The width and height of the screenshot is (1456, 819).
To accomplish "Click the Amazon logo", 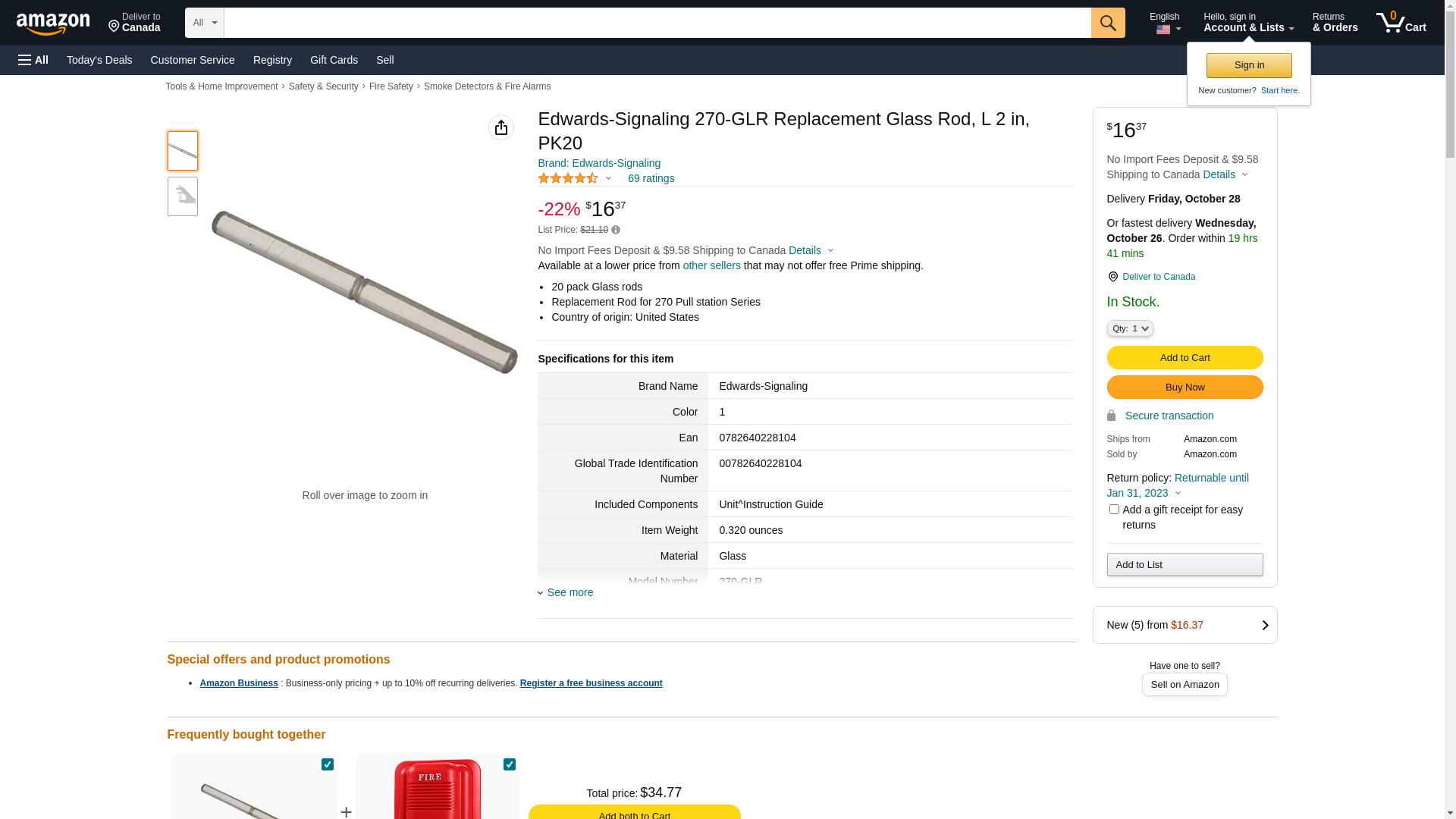I will pos(53,24).
